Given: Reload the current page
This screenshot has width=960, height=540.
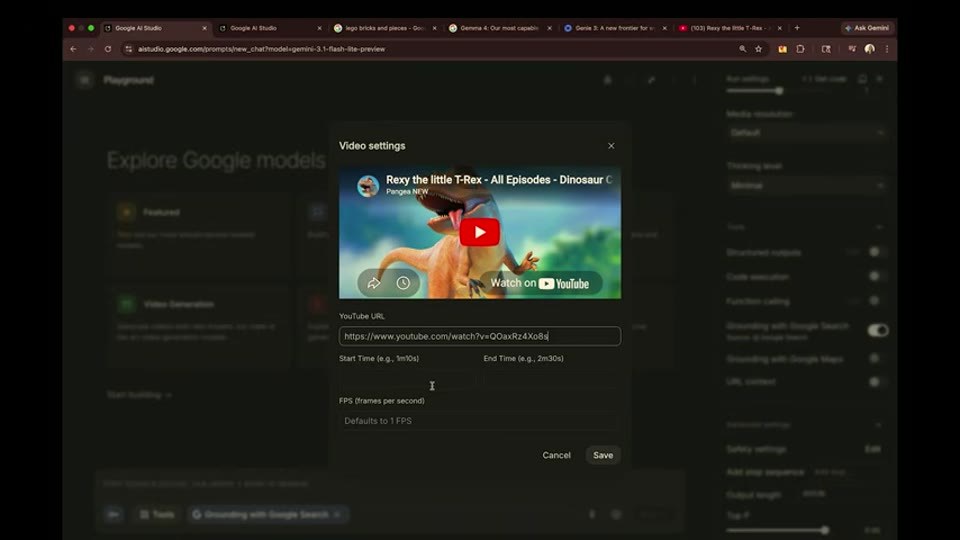Looking at the screenshot, I should click(108, 49).
